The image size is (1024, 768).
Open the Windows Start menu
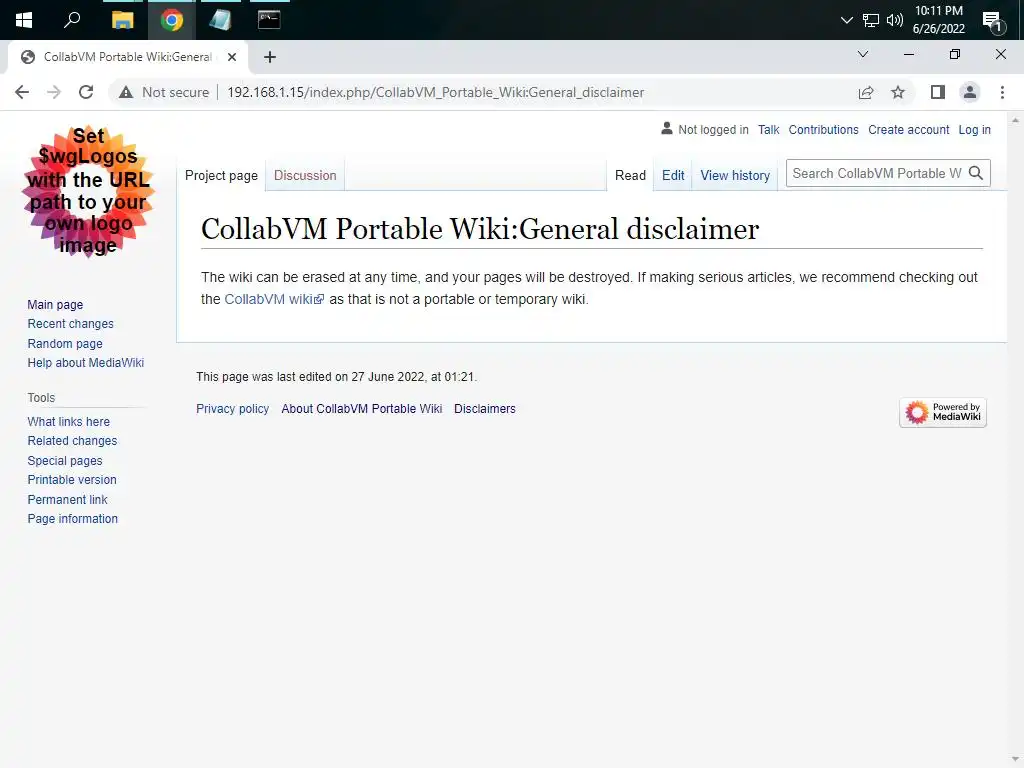(x=24, y=20)
